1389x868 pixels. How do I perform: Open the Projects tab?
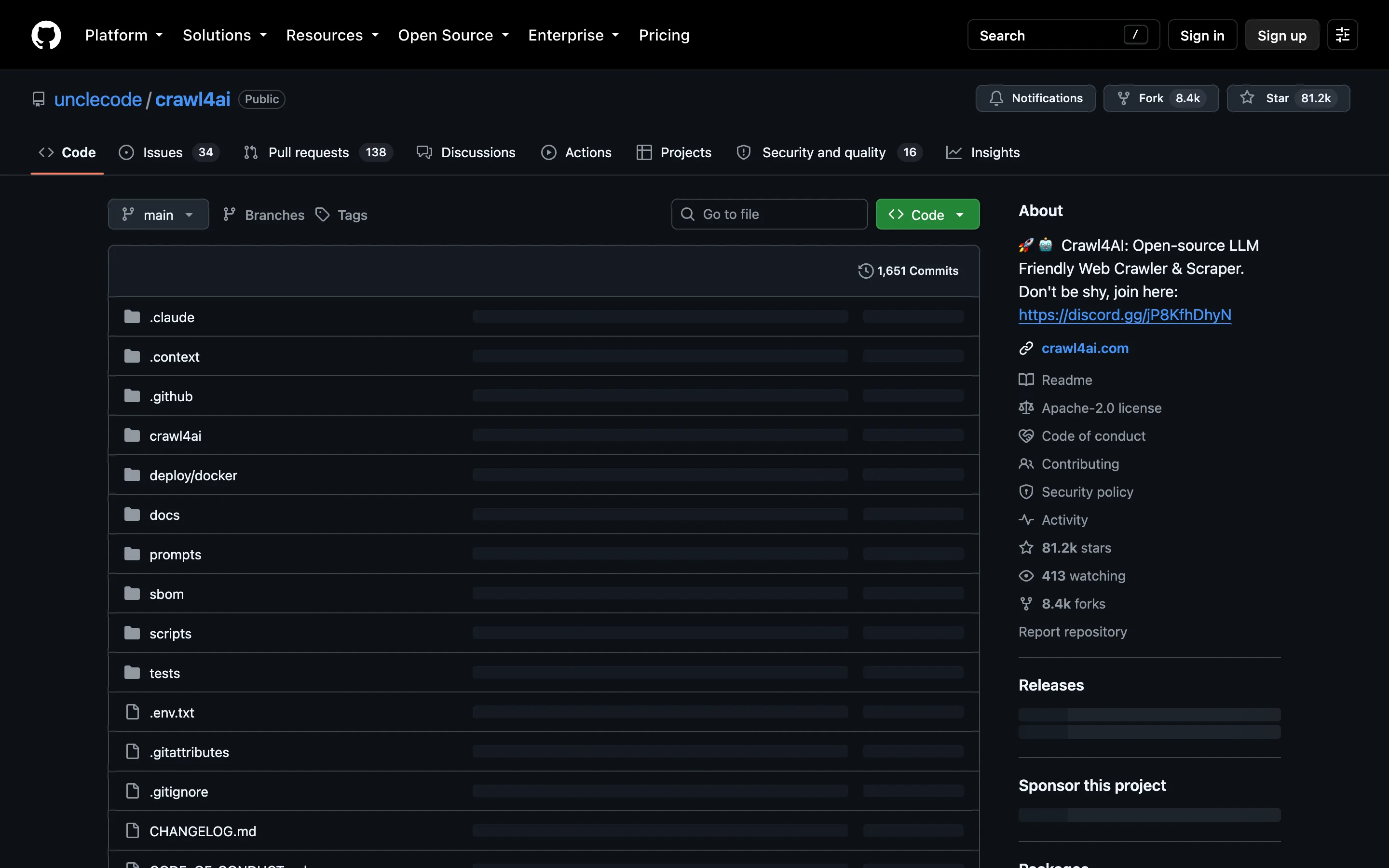pyautogui.click(x=674, y=153)
